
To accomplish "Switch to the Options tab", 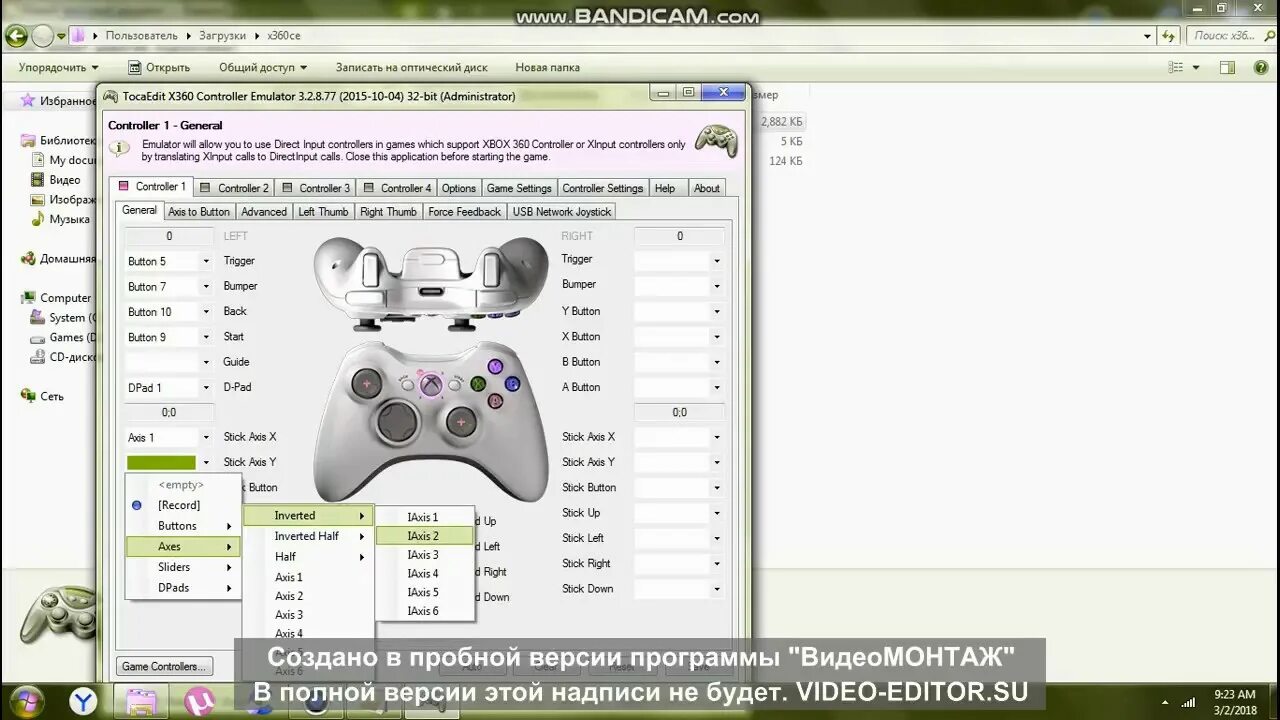I will tap(459, 188).
